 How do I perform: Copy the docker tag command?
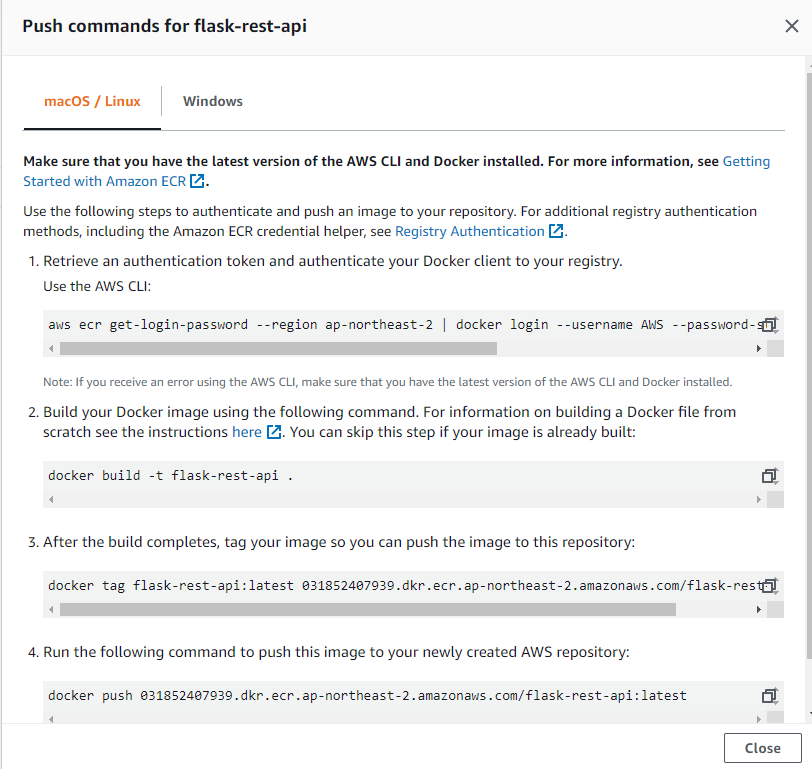(x=769, y=585)
